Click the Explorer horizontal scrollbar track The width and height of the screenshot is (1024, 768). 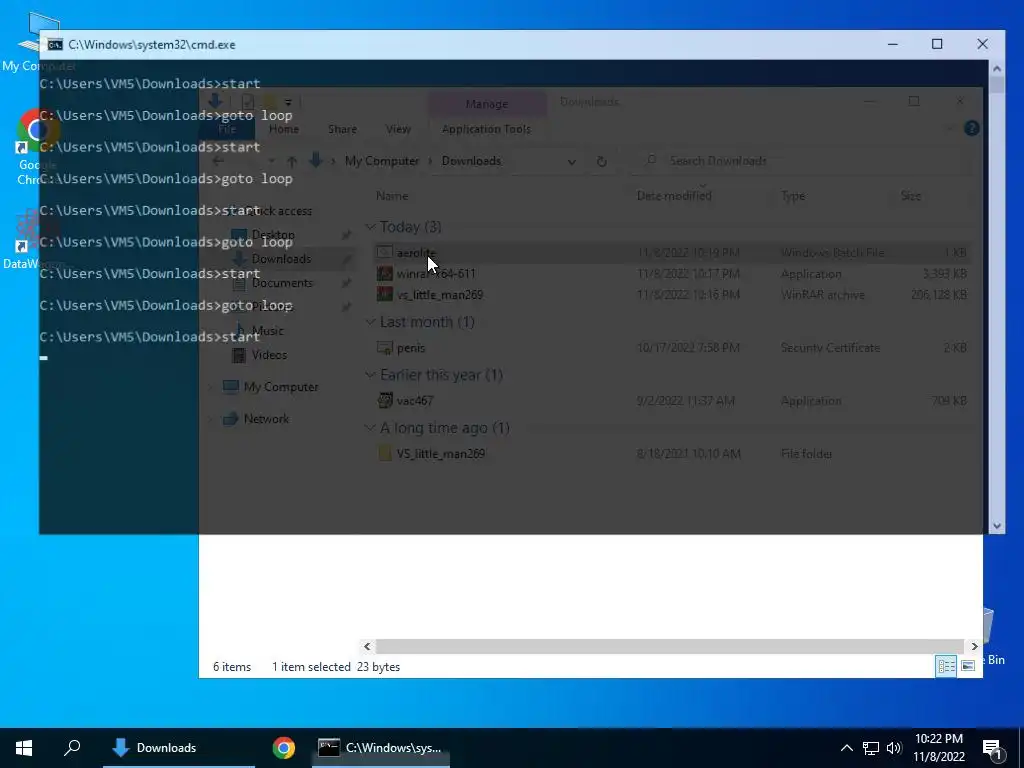[670, 646]
